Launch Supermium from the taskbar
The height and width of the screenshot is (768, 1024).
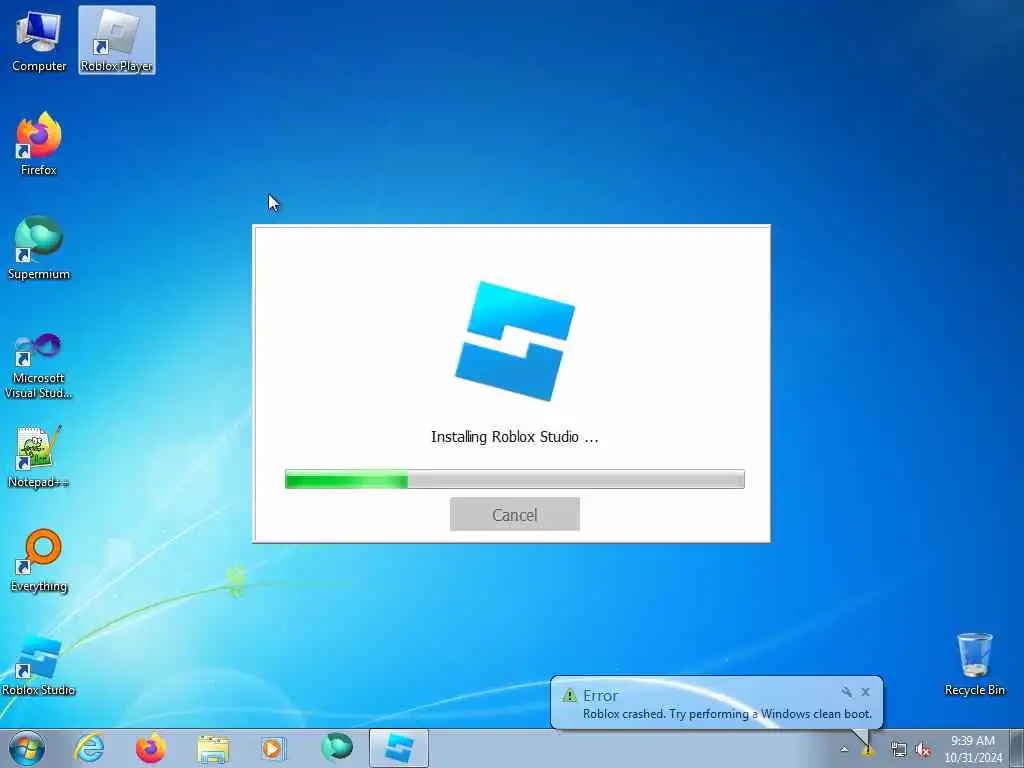coord(337,748)
